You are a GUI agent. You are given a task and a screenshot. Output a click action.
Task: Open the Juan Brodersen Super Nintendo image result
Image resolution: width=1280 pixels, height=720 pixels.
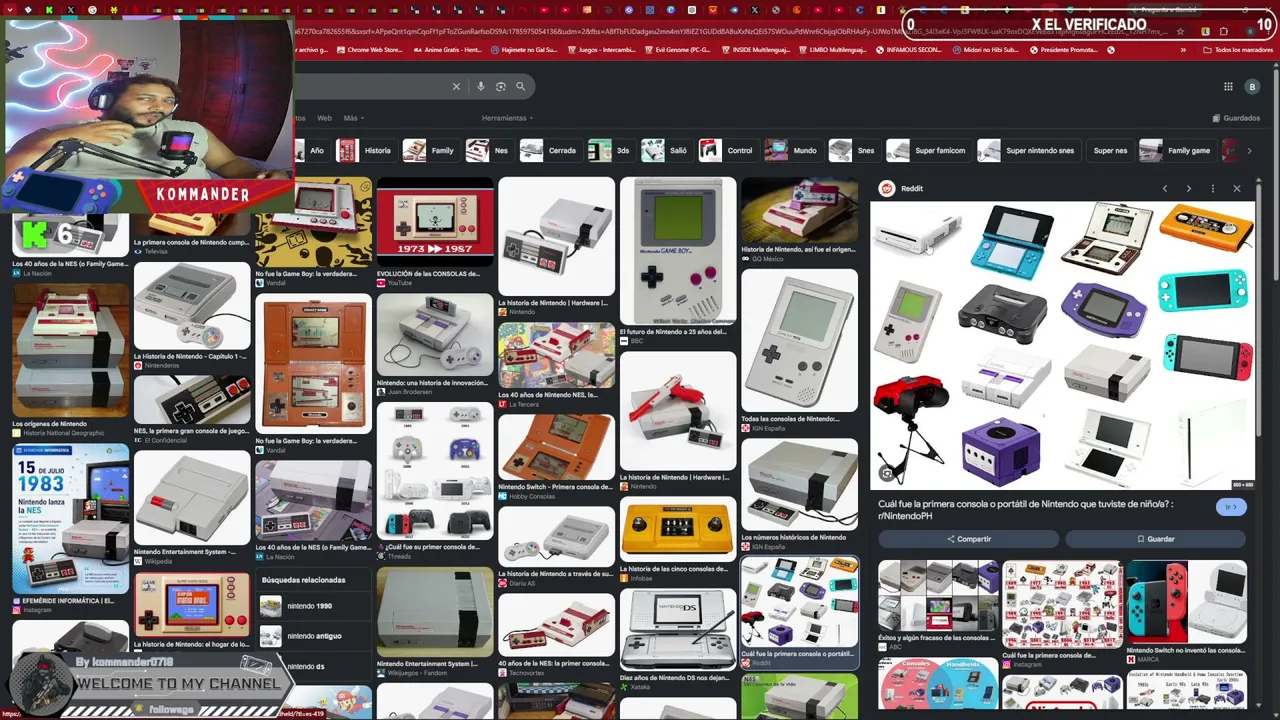click(435, 335)
